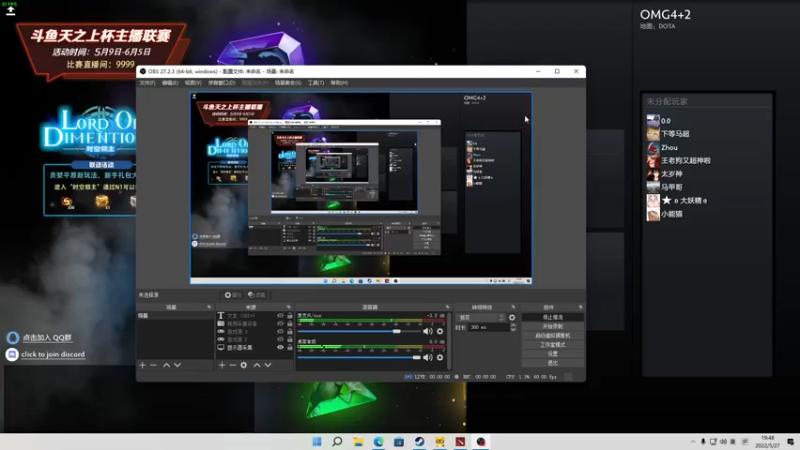This screenshot has height=450, width=800.
Task: Remove selected source with minus icon
Action: tap(233, 365)
